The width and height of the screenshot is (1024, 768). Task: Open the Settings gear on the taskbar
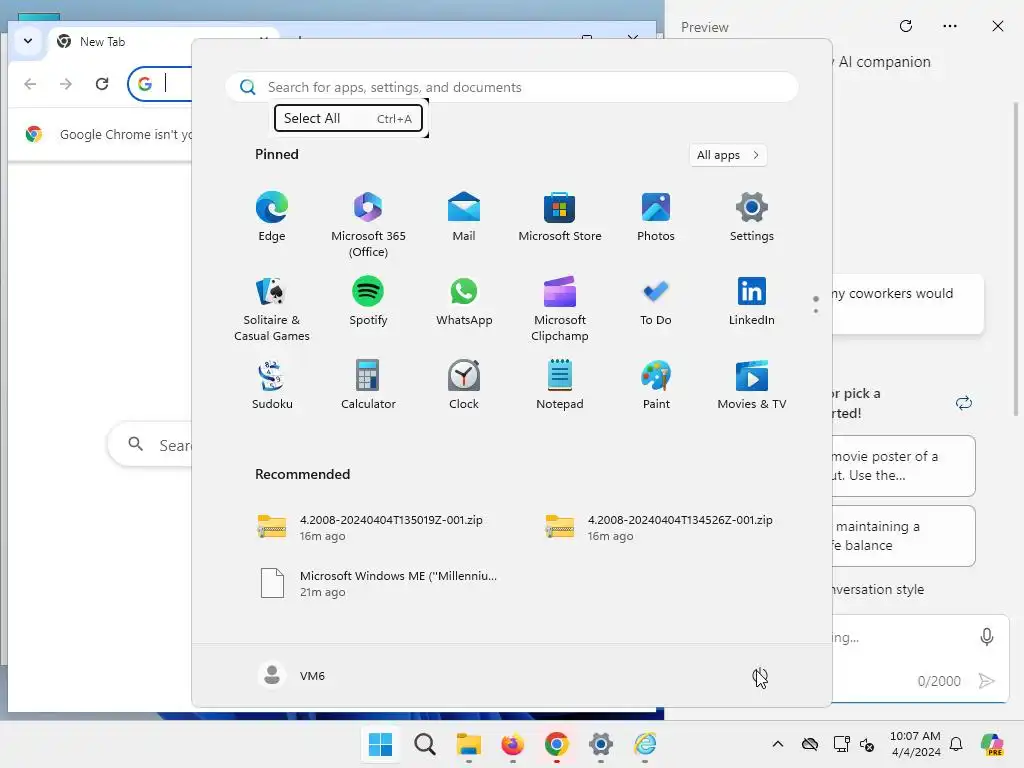601,744
